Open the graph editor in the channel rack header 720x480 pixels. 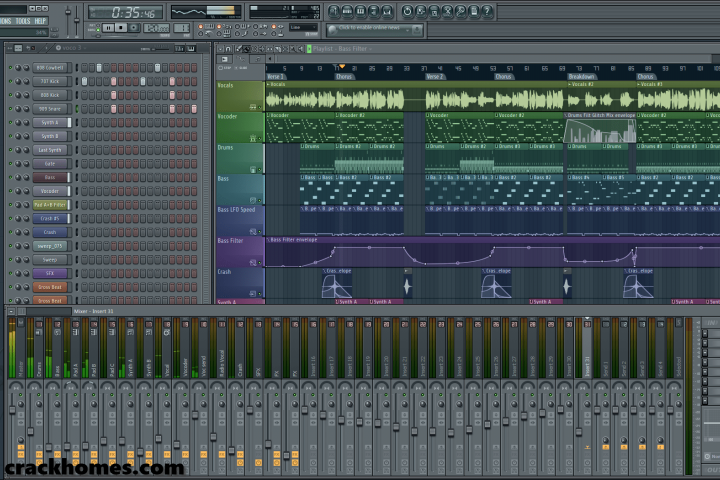click(180, 48)
